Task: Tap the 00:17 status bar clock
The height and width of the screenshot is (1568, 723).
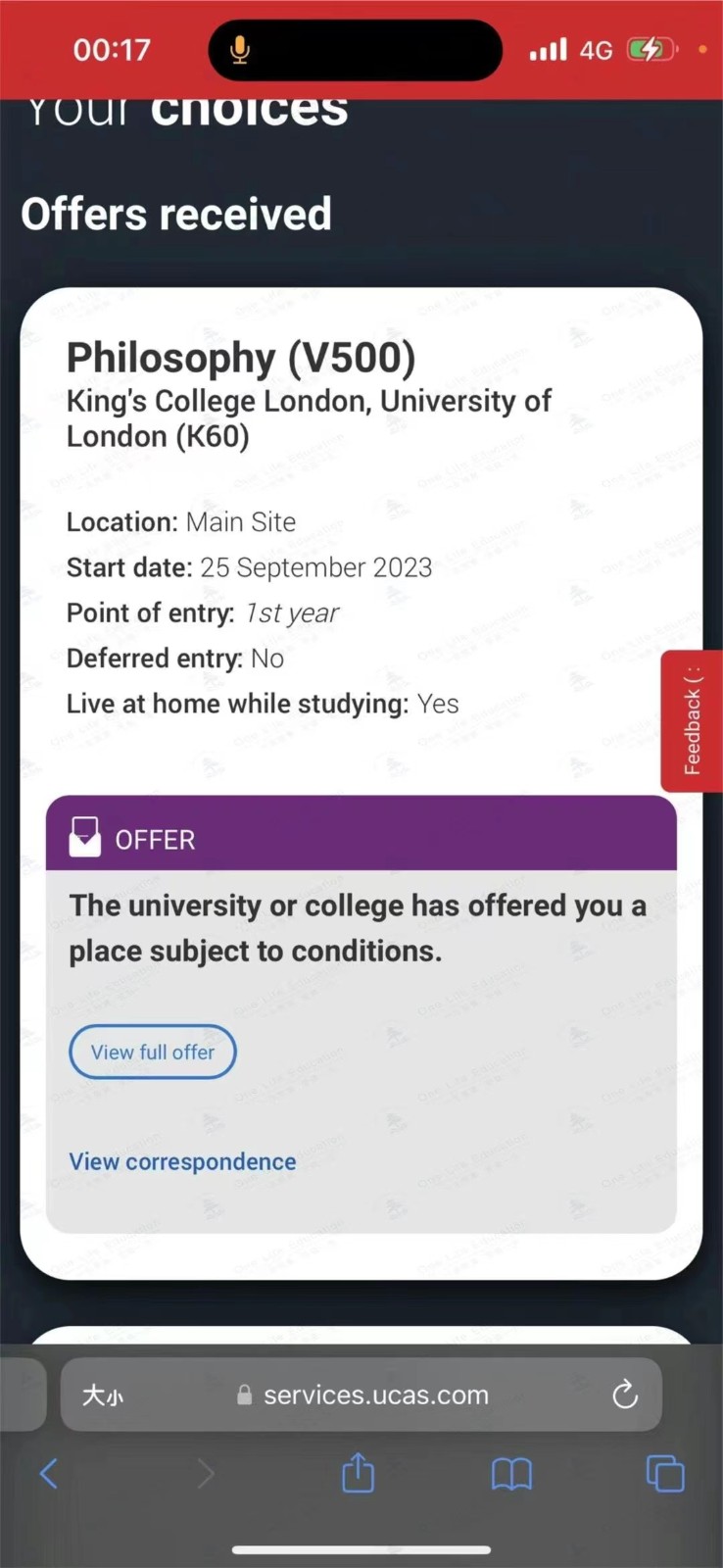Action: (112, 49)
